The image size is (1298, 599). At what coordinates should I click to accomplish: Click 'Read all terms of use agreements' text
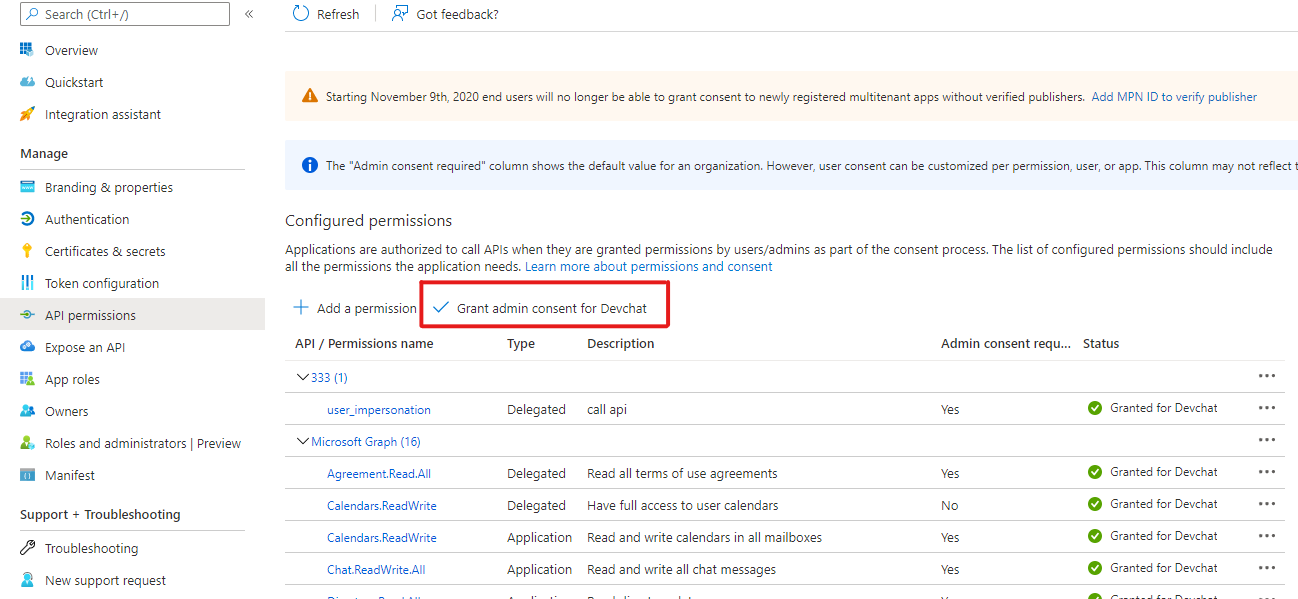[682, 473]
